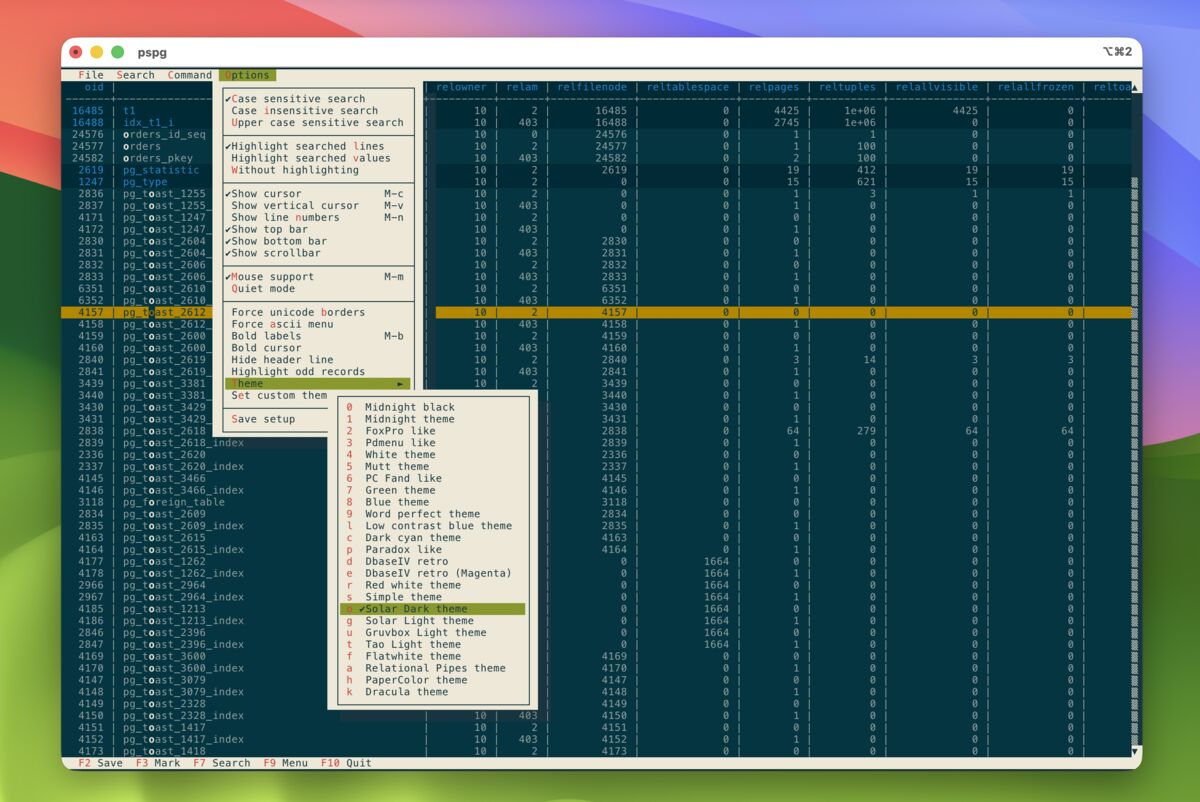Enable Show vertical cursor

(x=319, y=206)
